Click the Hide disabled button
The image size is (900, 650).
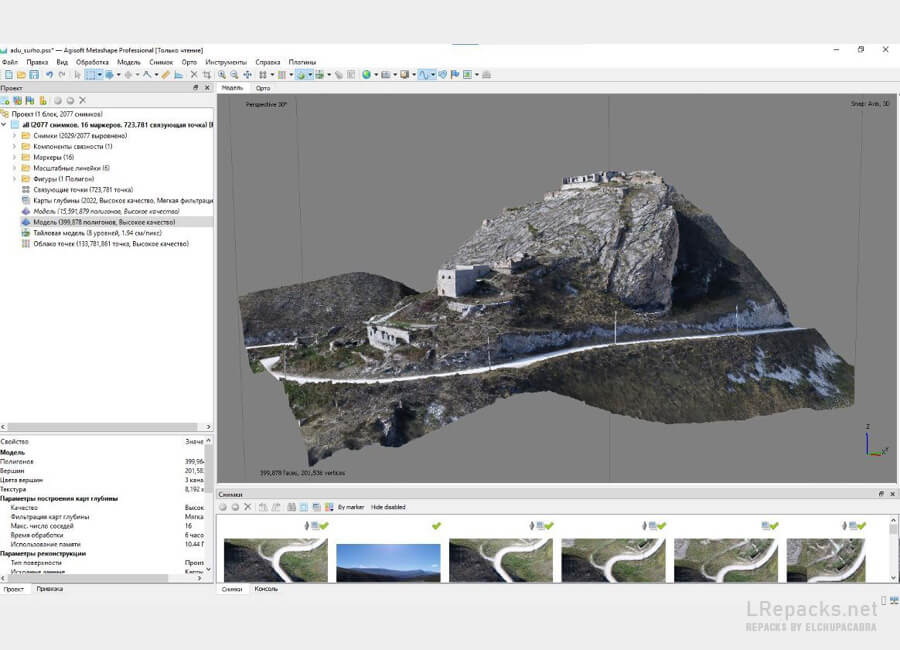pyautogui.click(x=388, y=507)
